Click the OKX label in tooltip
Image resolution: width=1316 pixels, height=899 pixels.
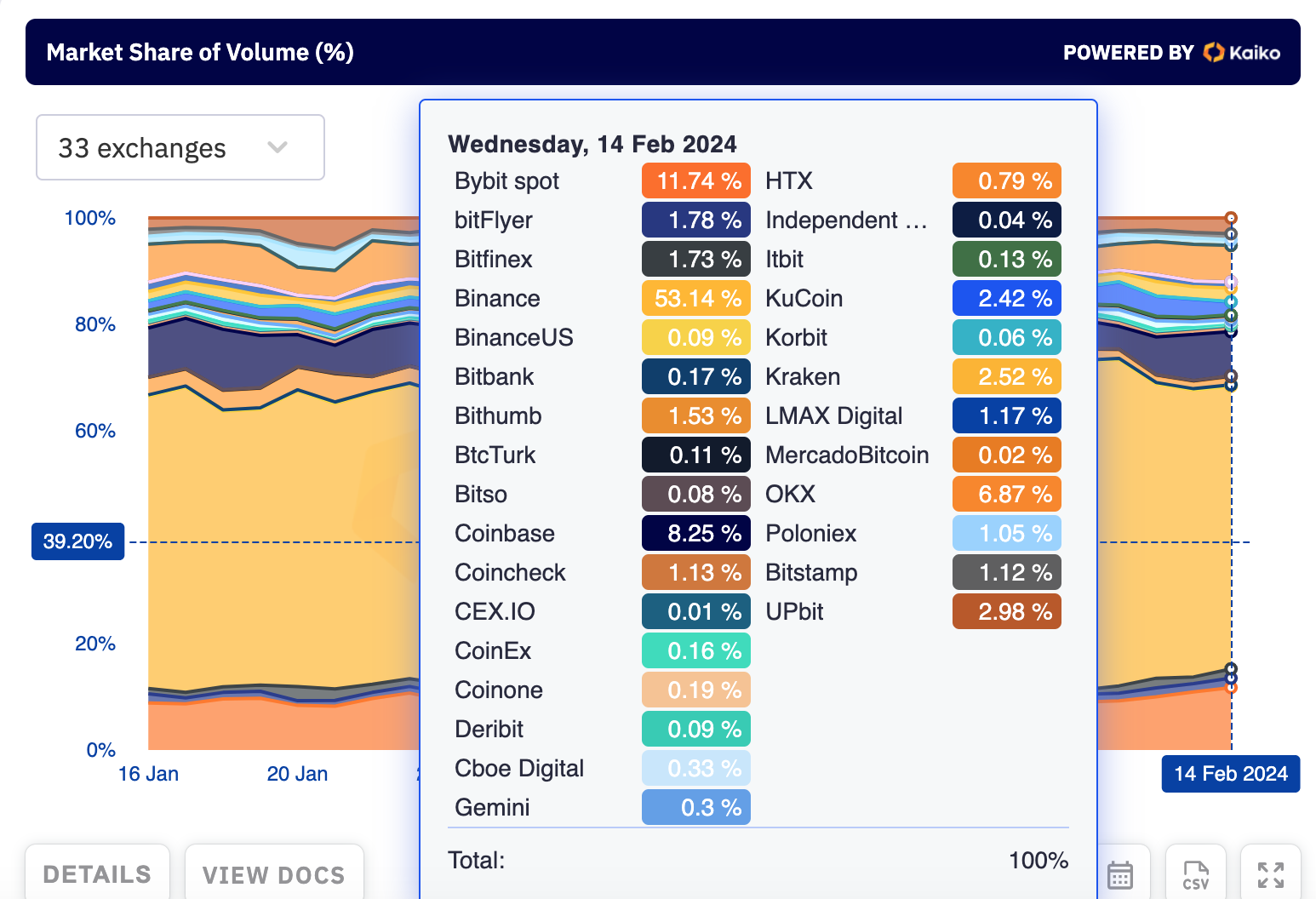tap(790, 495)
